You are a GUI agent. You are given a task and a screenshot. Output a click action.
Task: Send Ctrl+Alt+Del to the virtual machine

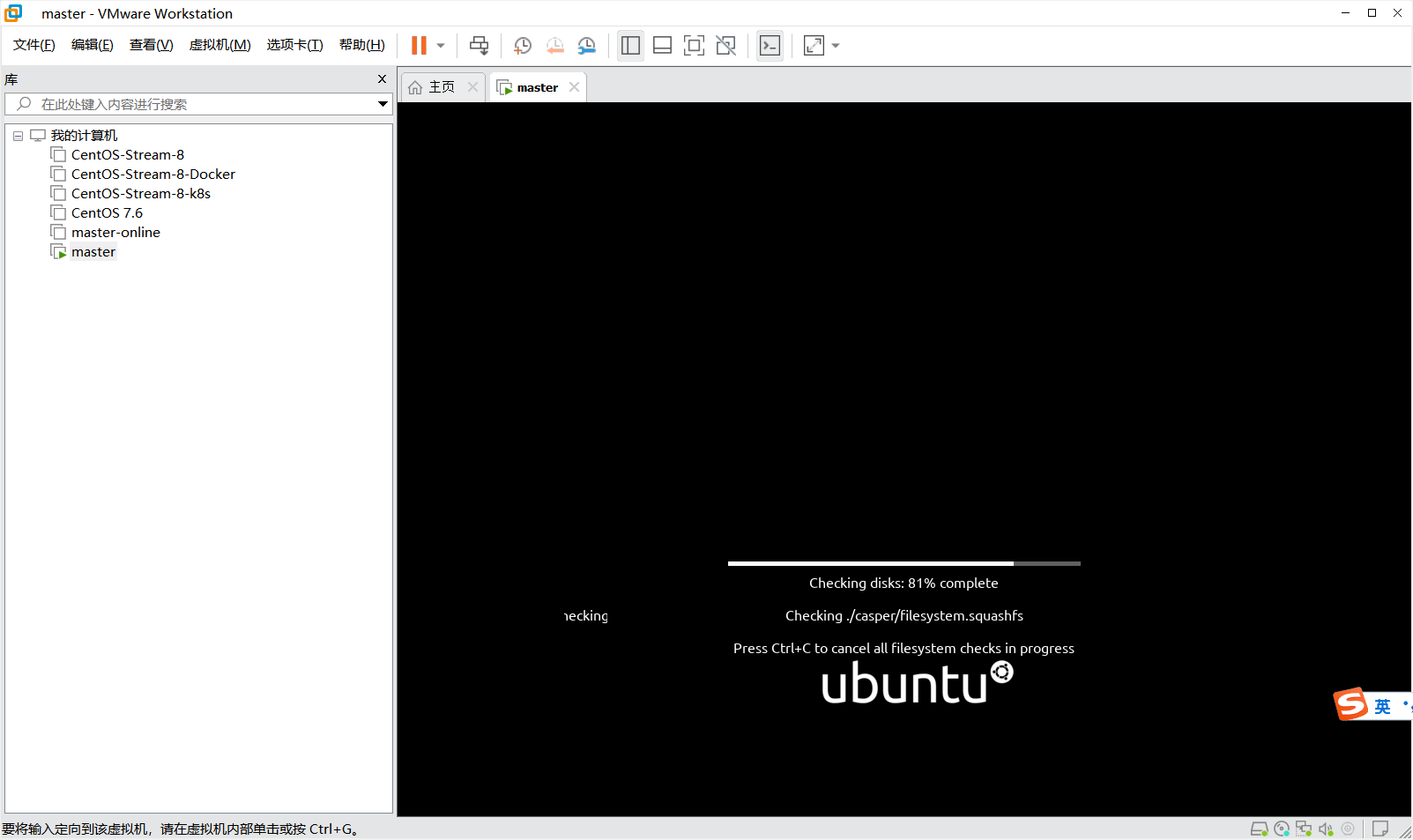479,46
